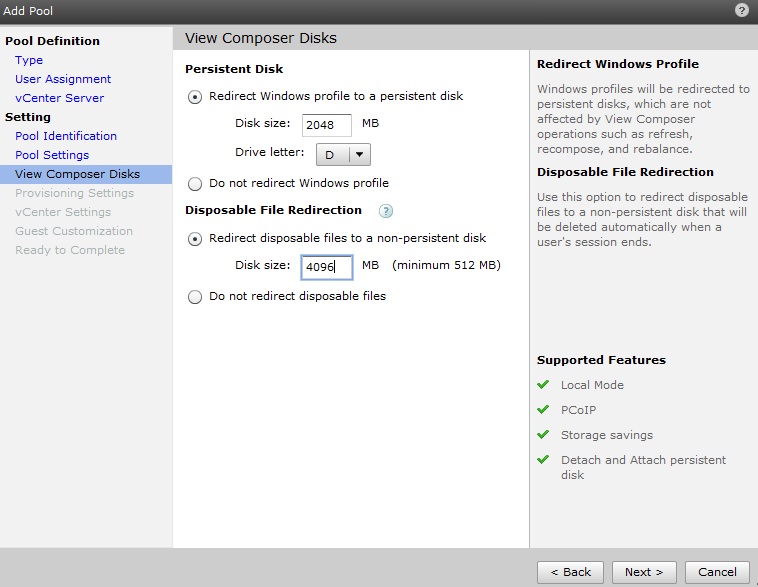
Task: Select View Composer Disks sidebar item
Action: (x=86, y=174)
